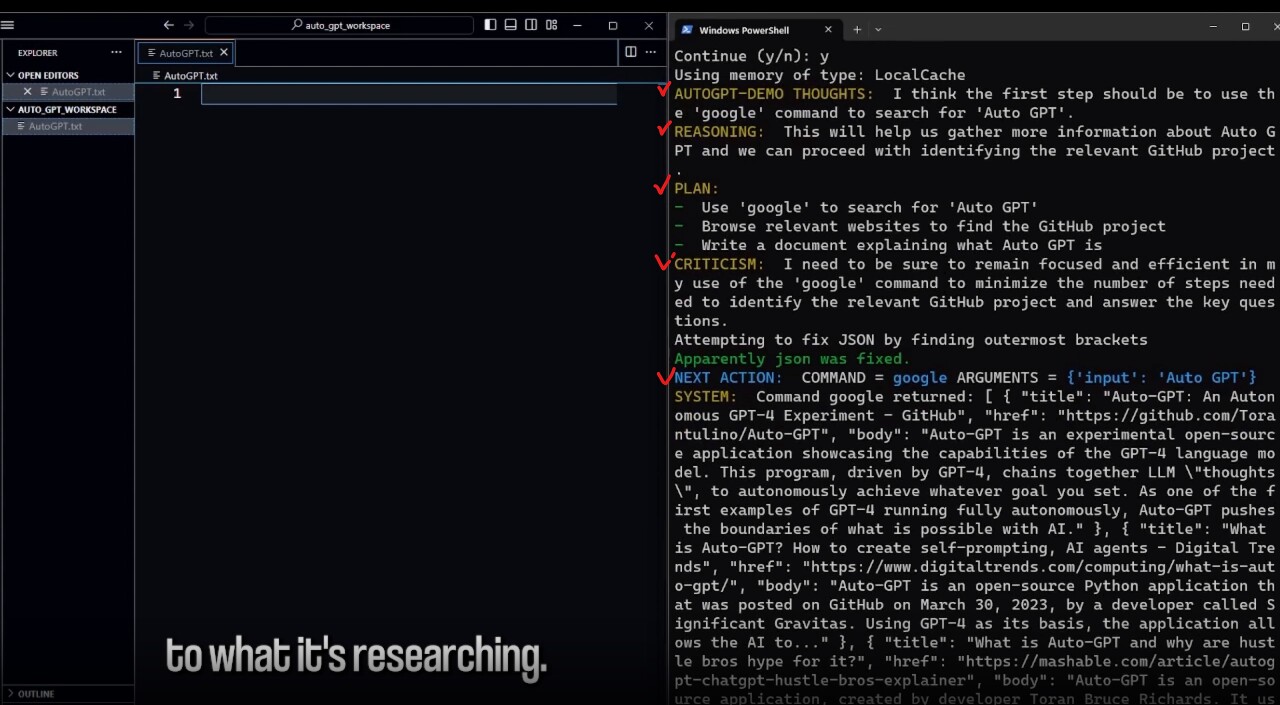Click 'Apparently json was fixed.' line
This screenshot has width=1280, height=705.
[x=792, y=359]
